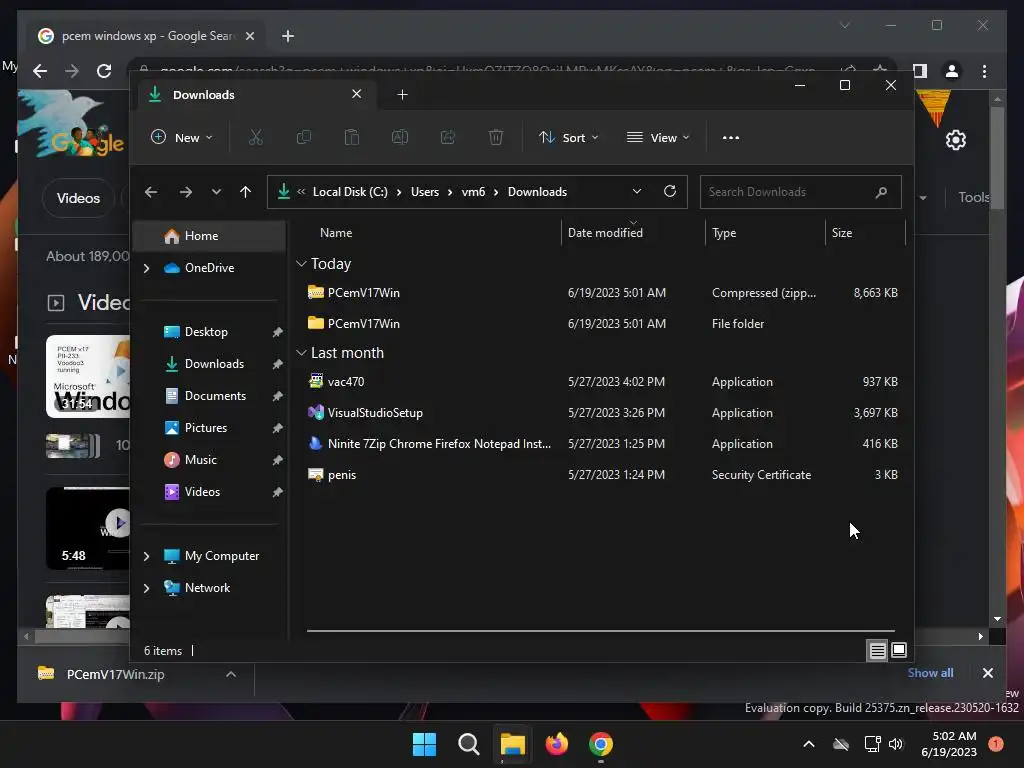Click Videos filter chip on Google
Image resolution: width=1024 pixels, height=768 pixels.
(78, 198)
